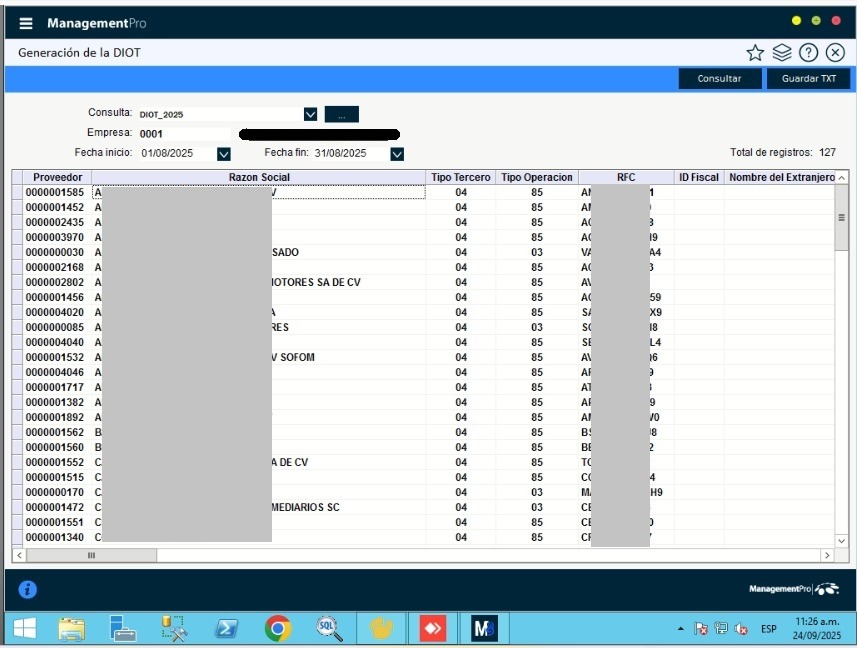Open the hamburger main menu

coord(26,23)
